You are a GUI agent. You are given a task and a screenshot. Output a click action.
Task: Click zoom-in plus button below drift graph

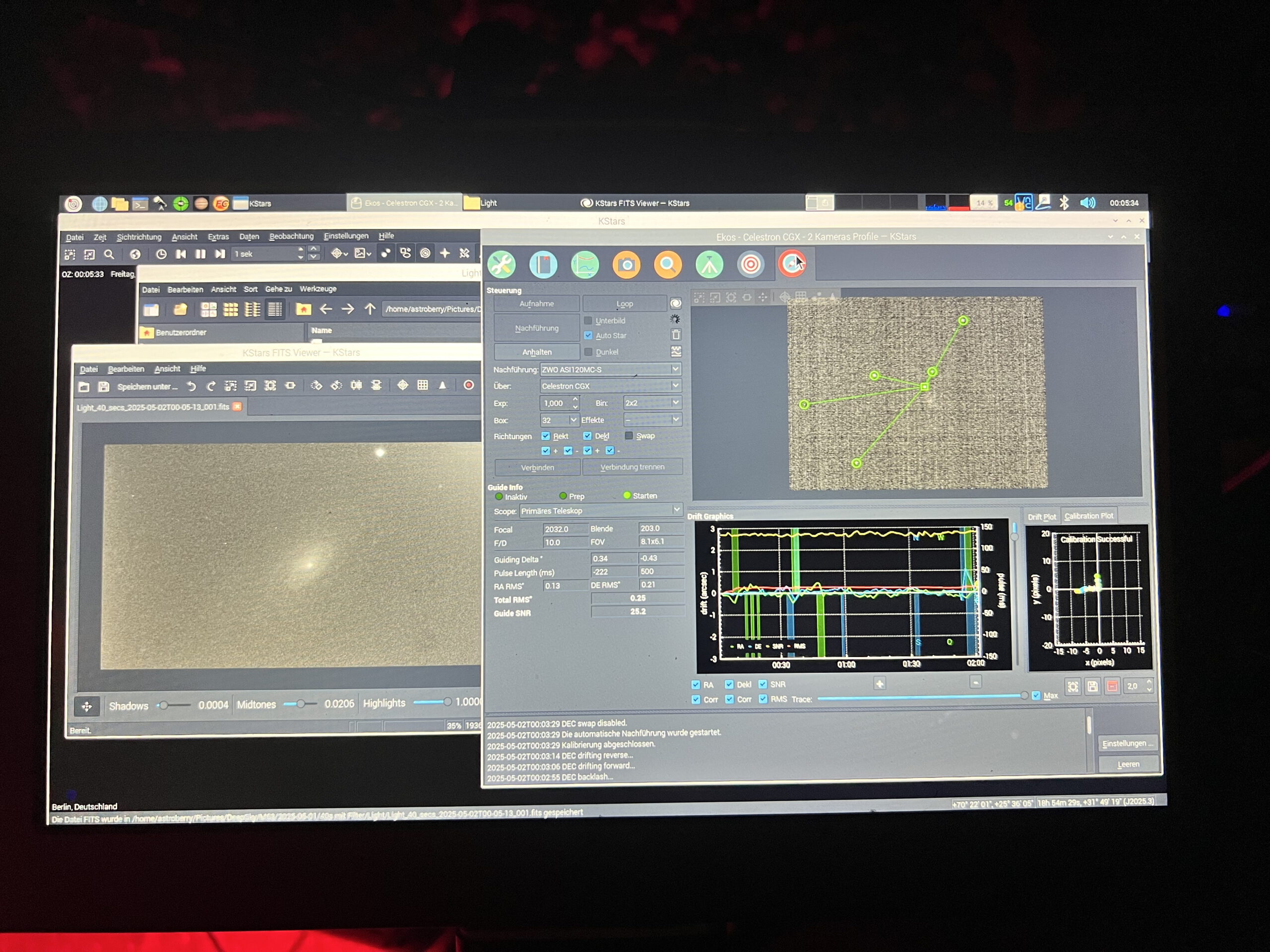[x=879, y=683]
